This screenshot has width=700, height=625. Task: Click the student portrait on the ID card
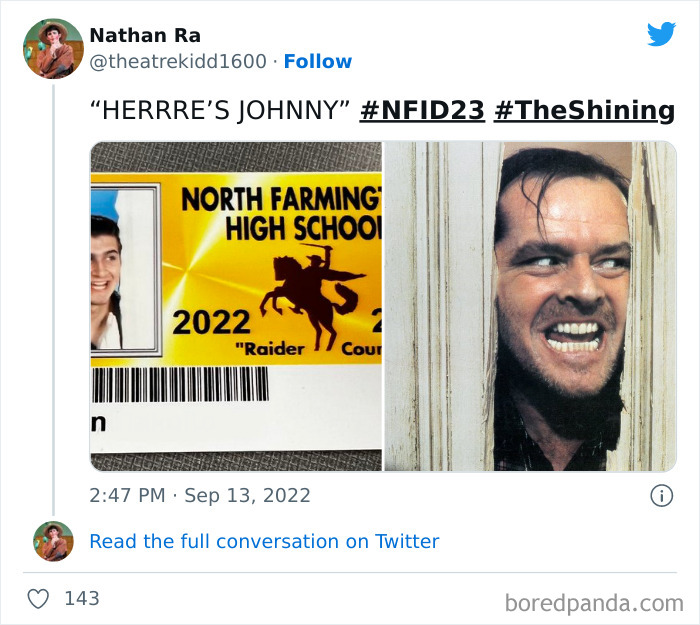click(x=124, y=270)
